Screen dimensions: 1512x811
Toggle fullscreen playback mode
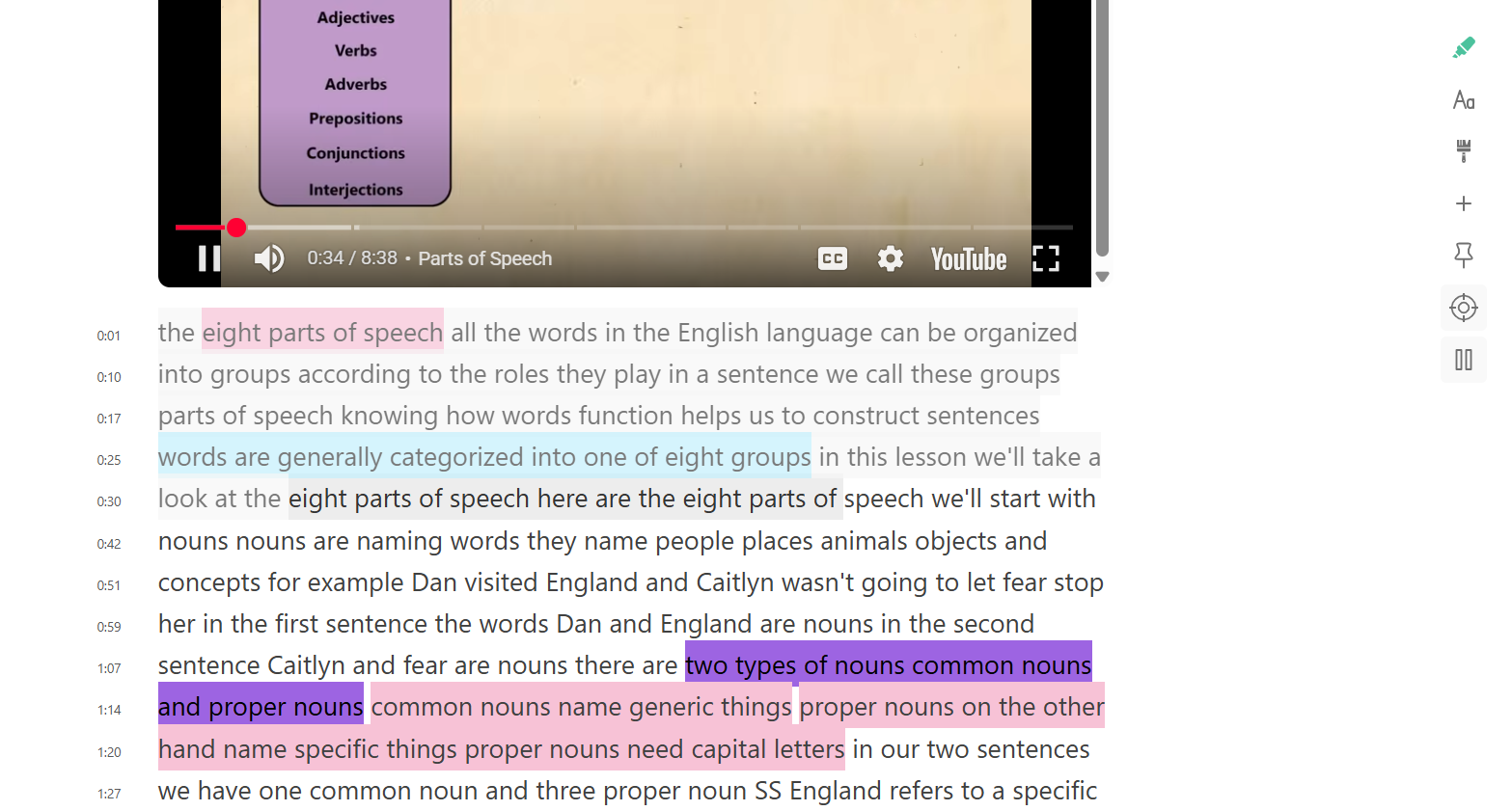(1046, 258)
